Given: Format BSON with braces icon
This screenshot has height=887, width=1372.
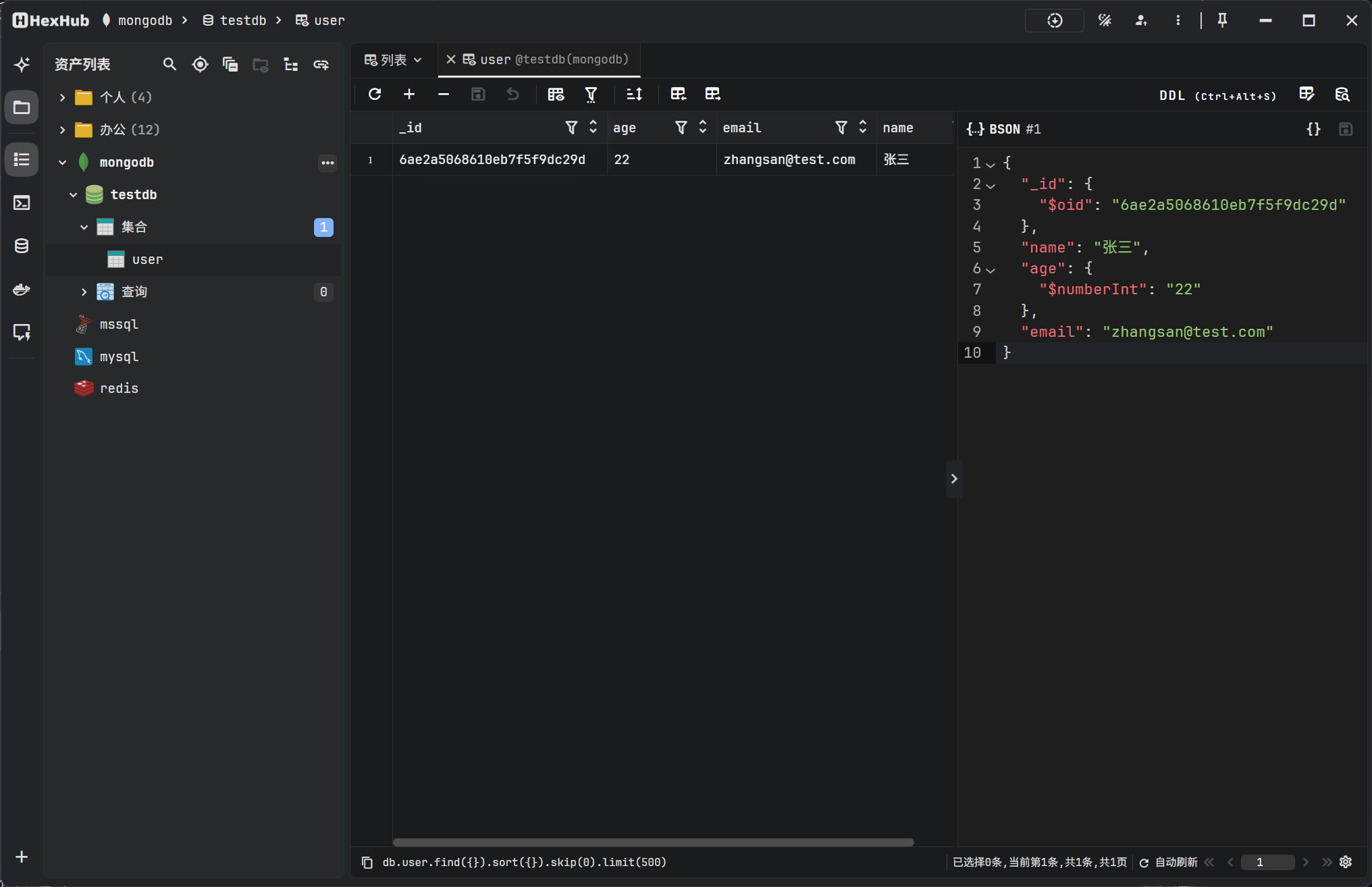Looking at the screenshot, I should point(1313,129).
